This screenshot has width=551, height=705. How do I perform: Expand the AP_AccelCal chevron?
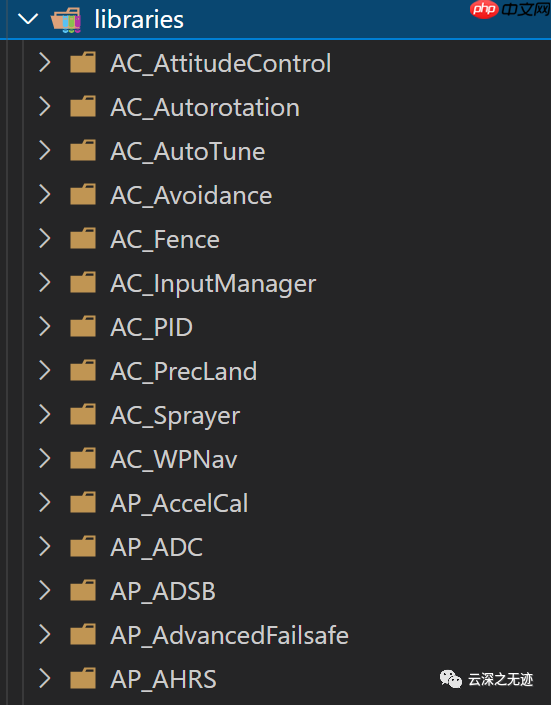[x=45, y=503]
